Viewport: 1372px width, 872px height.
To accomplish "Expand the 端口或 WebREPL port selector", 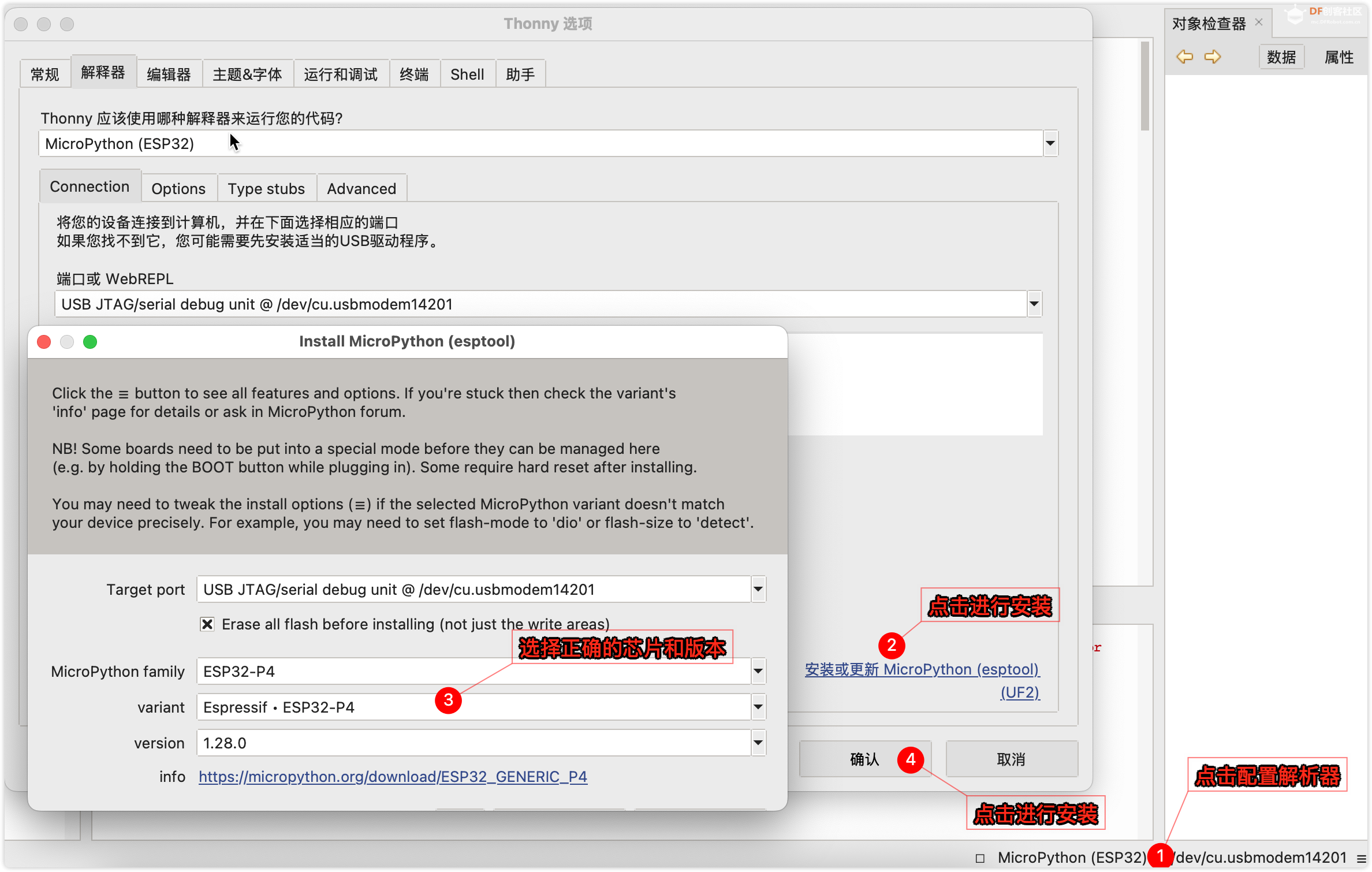I will click(1034, 304).
